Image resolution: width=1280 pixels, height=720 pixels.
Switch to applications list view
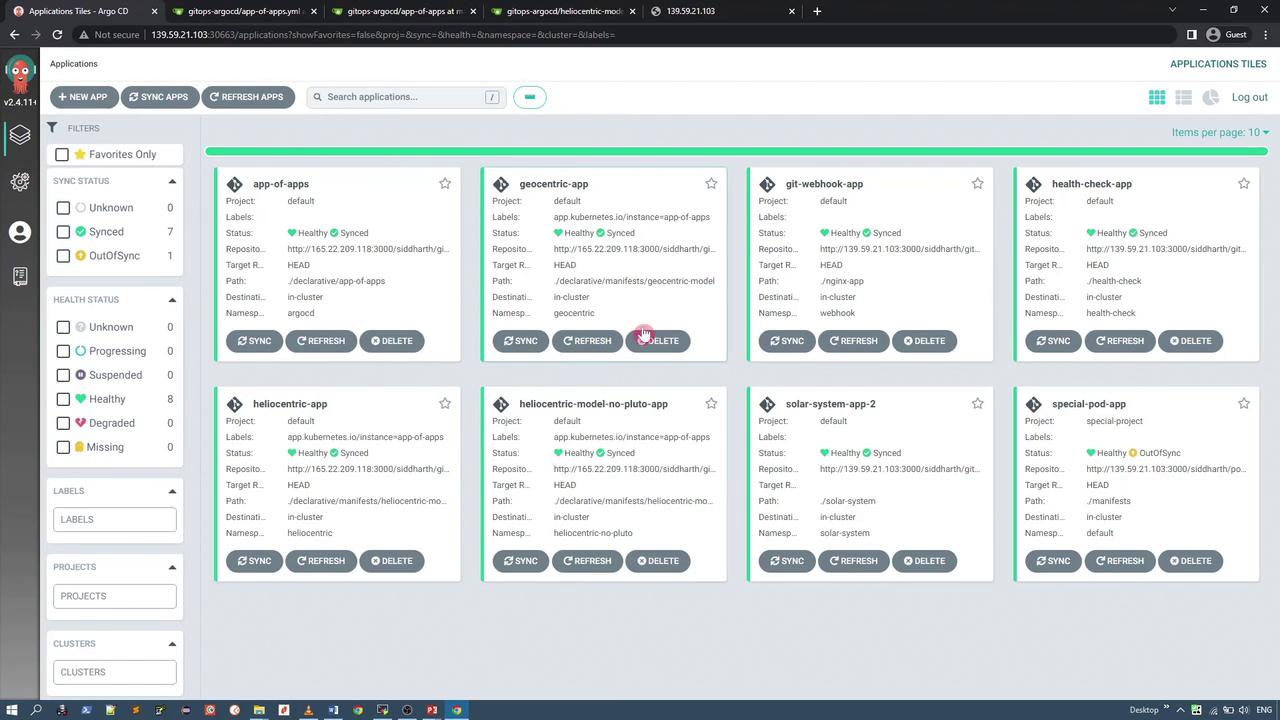[1183, 97]
